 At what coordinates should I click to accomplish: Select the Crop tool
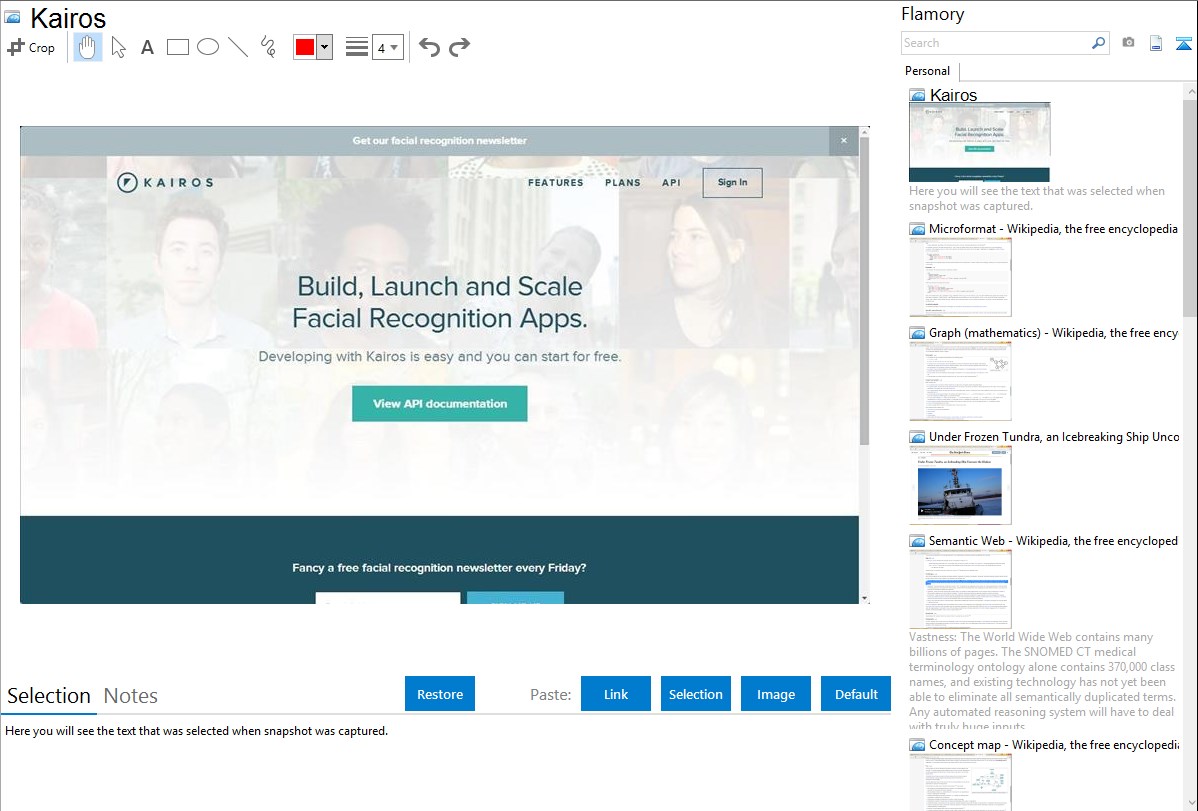click(31, 47)
